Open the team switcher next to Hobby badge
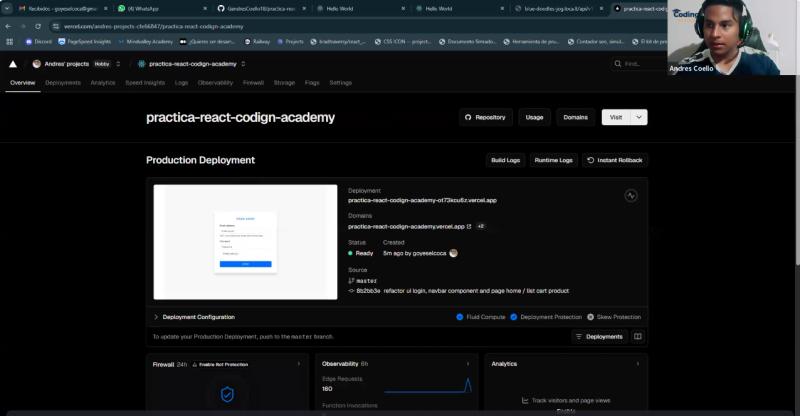This screenshot has width=800, height=416. (118, 64)
